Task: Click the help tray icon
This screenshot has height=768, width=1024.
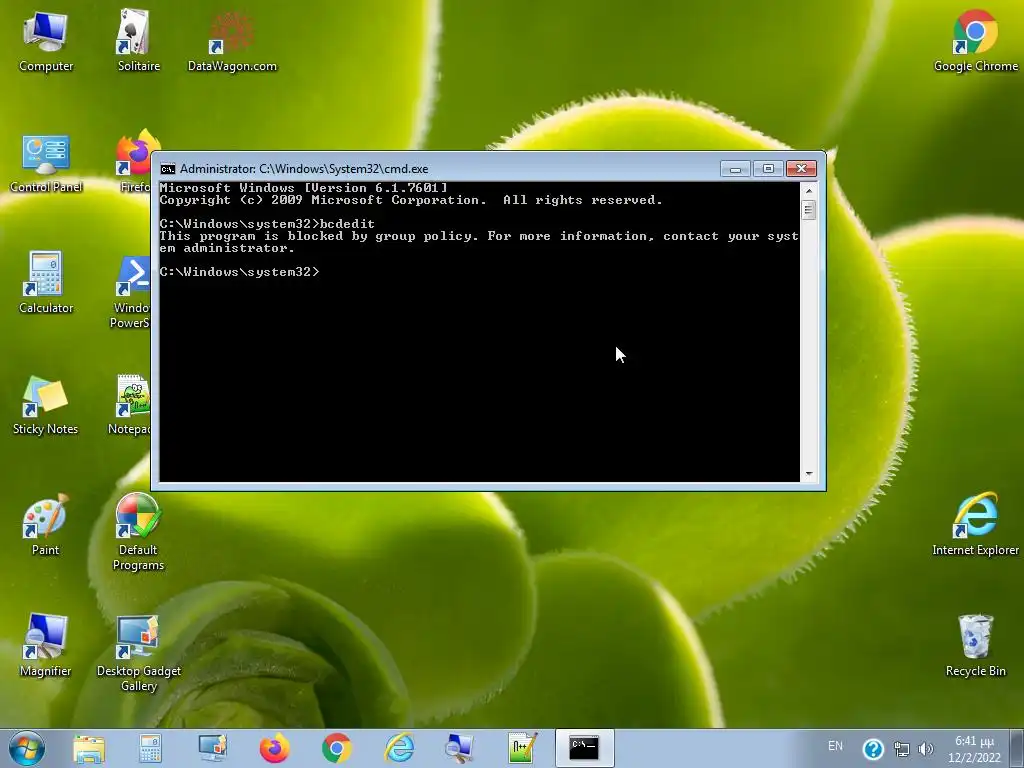Action: (872, 749)
